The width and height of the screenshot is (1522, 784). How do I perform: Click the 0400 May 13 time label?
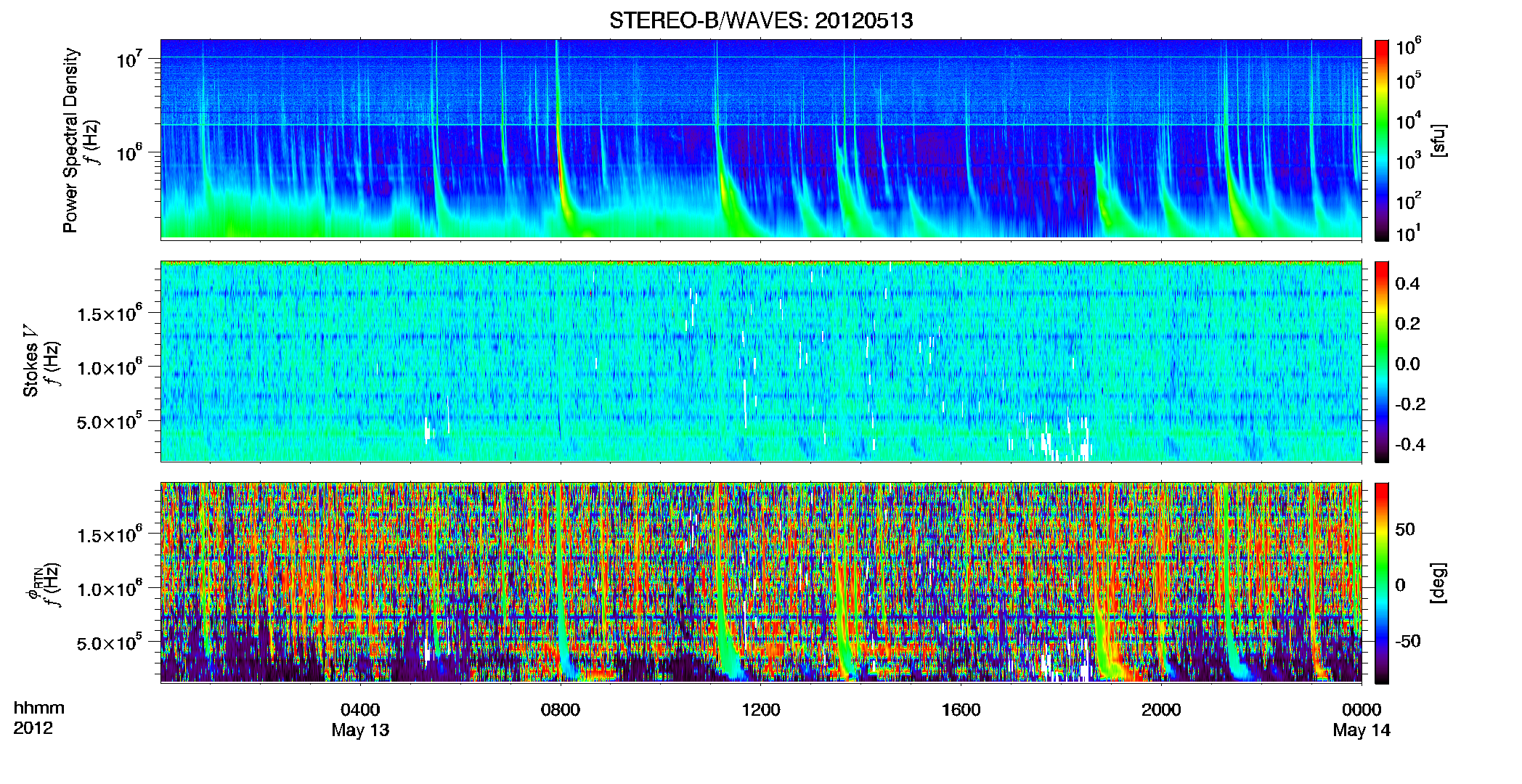tap(360, 719)
